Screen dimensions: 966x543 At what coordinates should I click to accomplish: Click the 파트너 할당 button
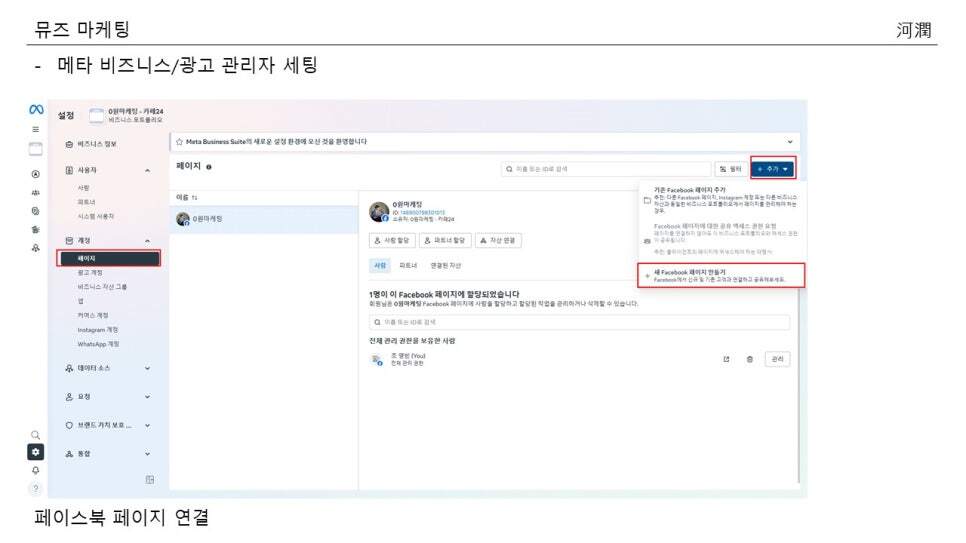(445, 240)
